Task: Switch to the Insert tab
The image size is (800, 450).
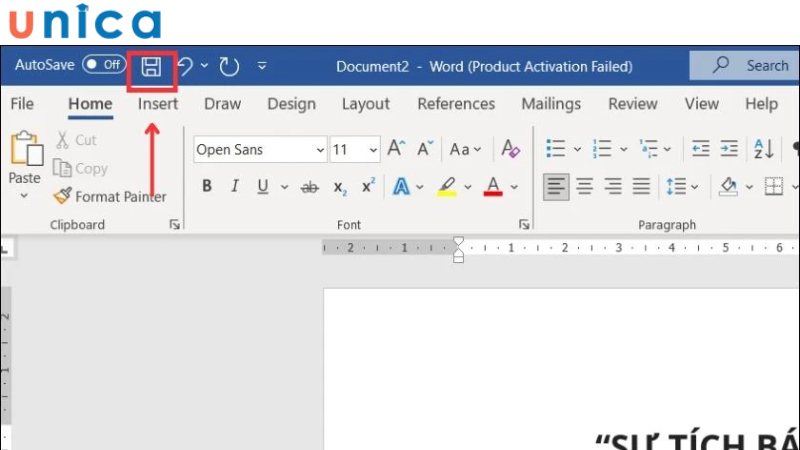Action: (x=158, y=104)
